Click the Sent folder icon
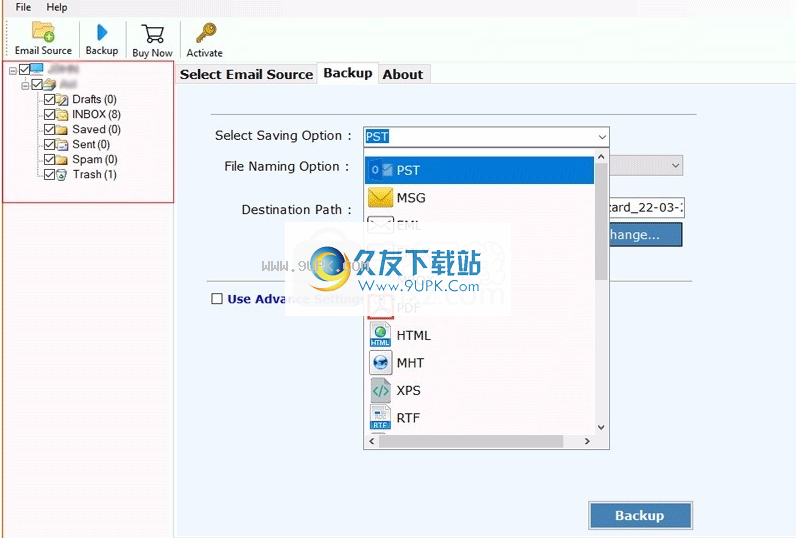 click(62, 145)
